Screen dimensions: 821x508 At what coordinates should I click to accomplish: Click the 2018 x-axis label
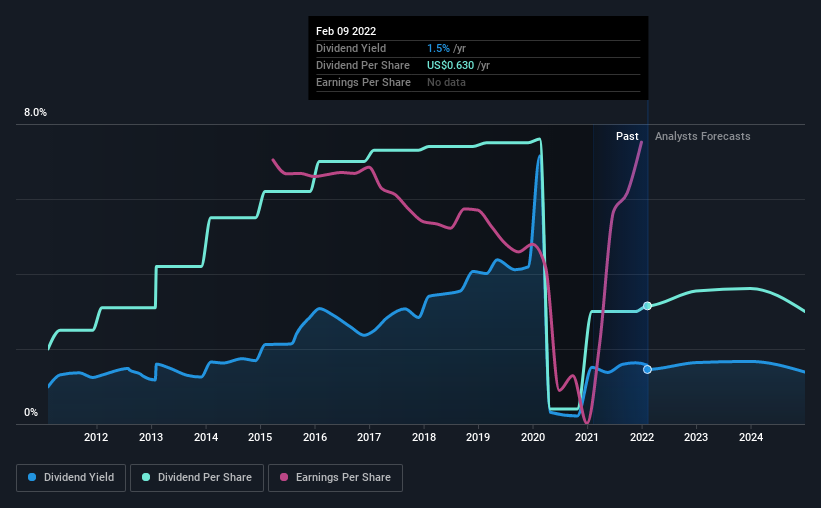pos(424,437)
